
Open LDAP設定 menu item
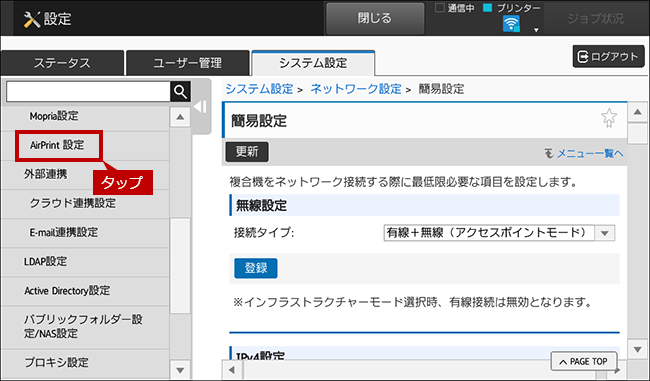point(85,262)
